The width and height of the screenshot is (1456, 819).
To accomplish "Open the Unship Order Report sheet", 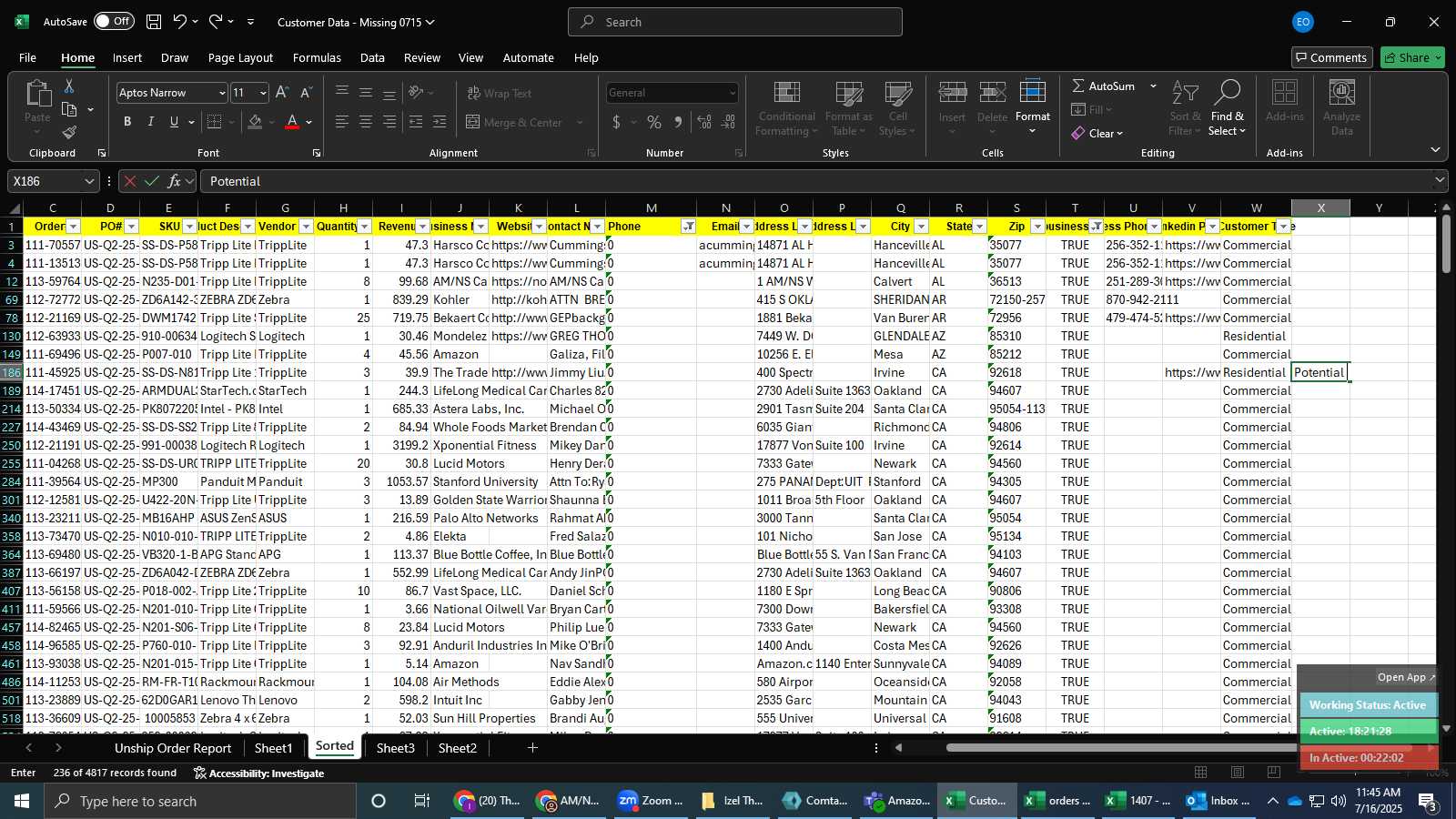I will point(173,748).
